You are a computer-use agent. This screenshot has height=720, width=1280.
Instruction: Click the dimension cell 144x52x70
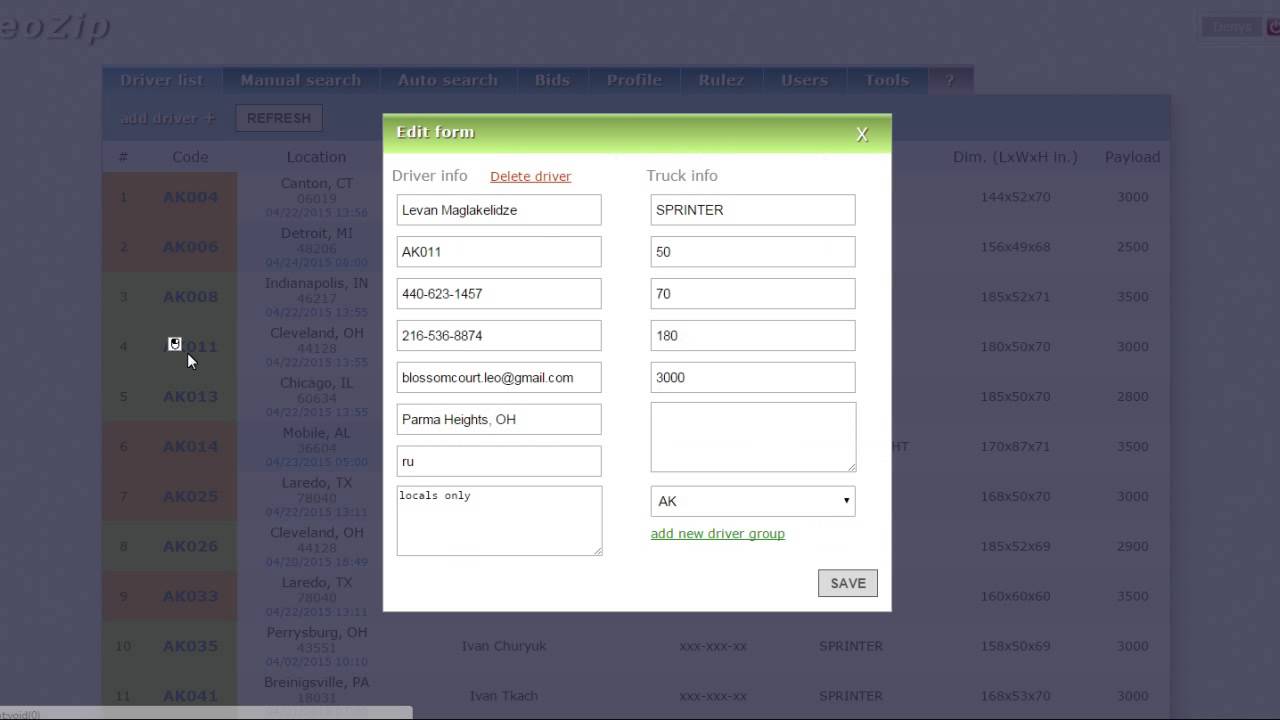click(1015, 197)
